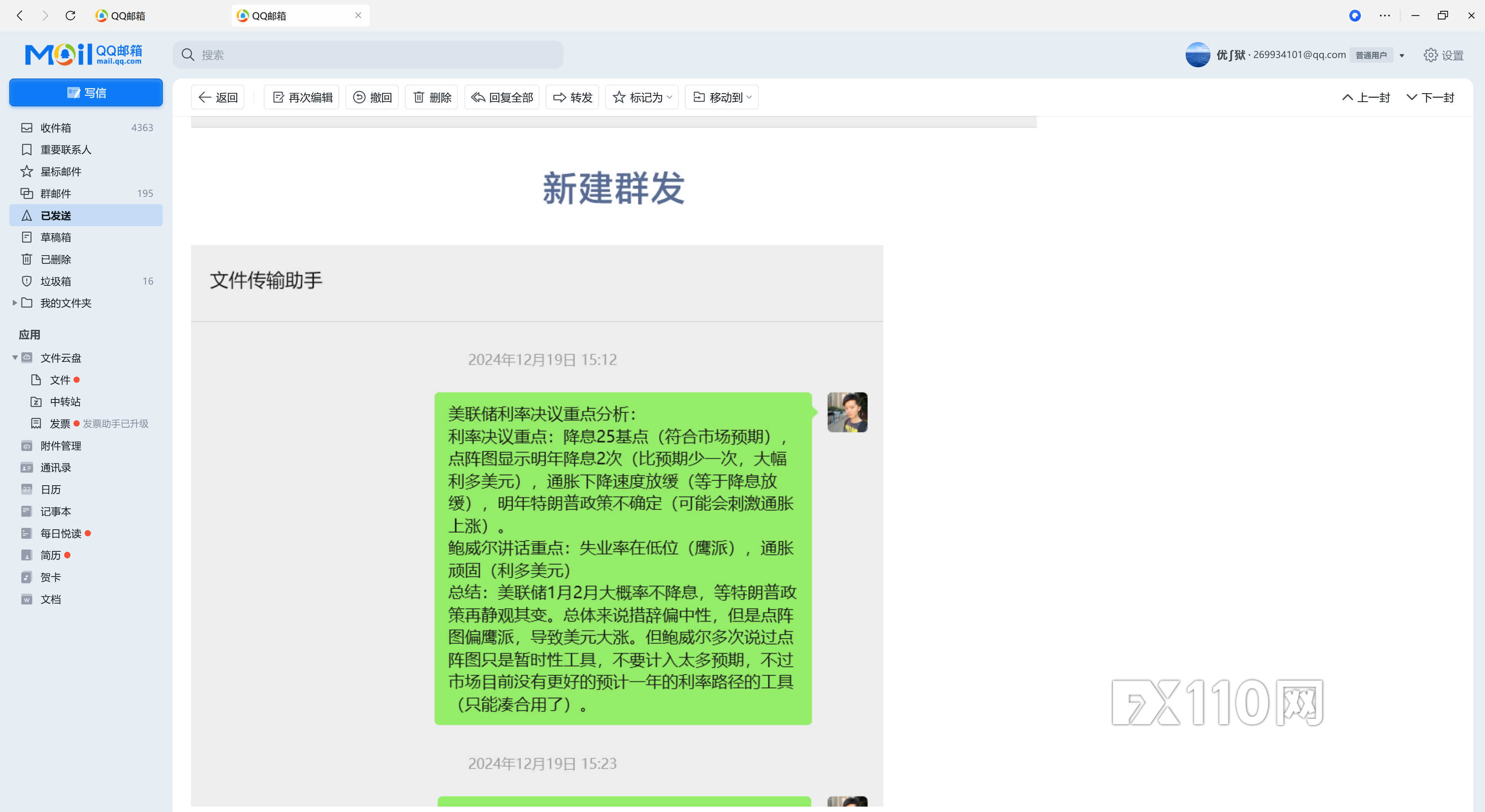
Task: Click the search magnifier icon
Action: [188, 55]
